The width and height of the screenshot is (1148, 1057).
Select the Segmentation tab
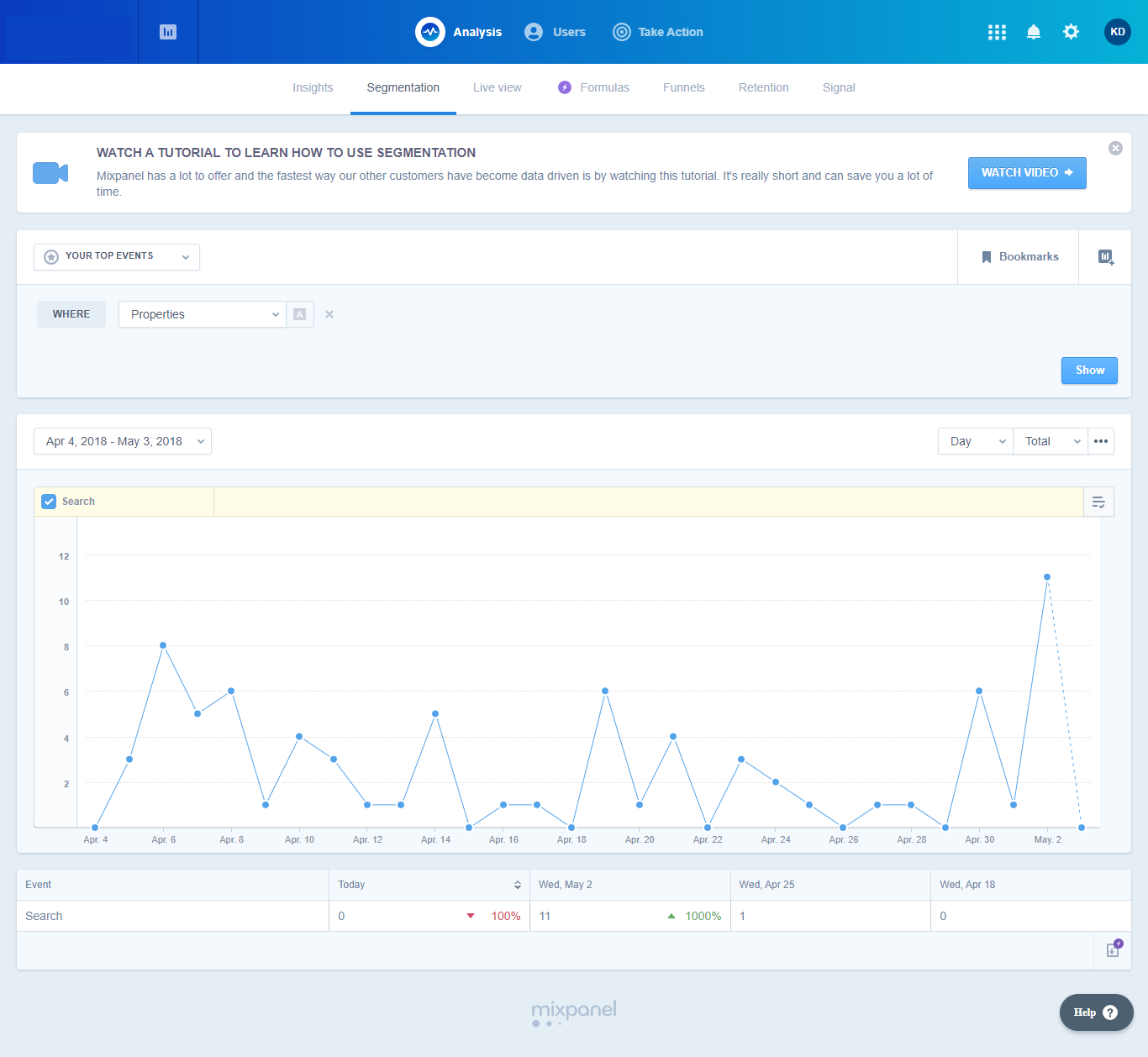point(403,87)
